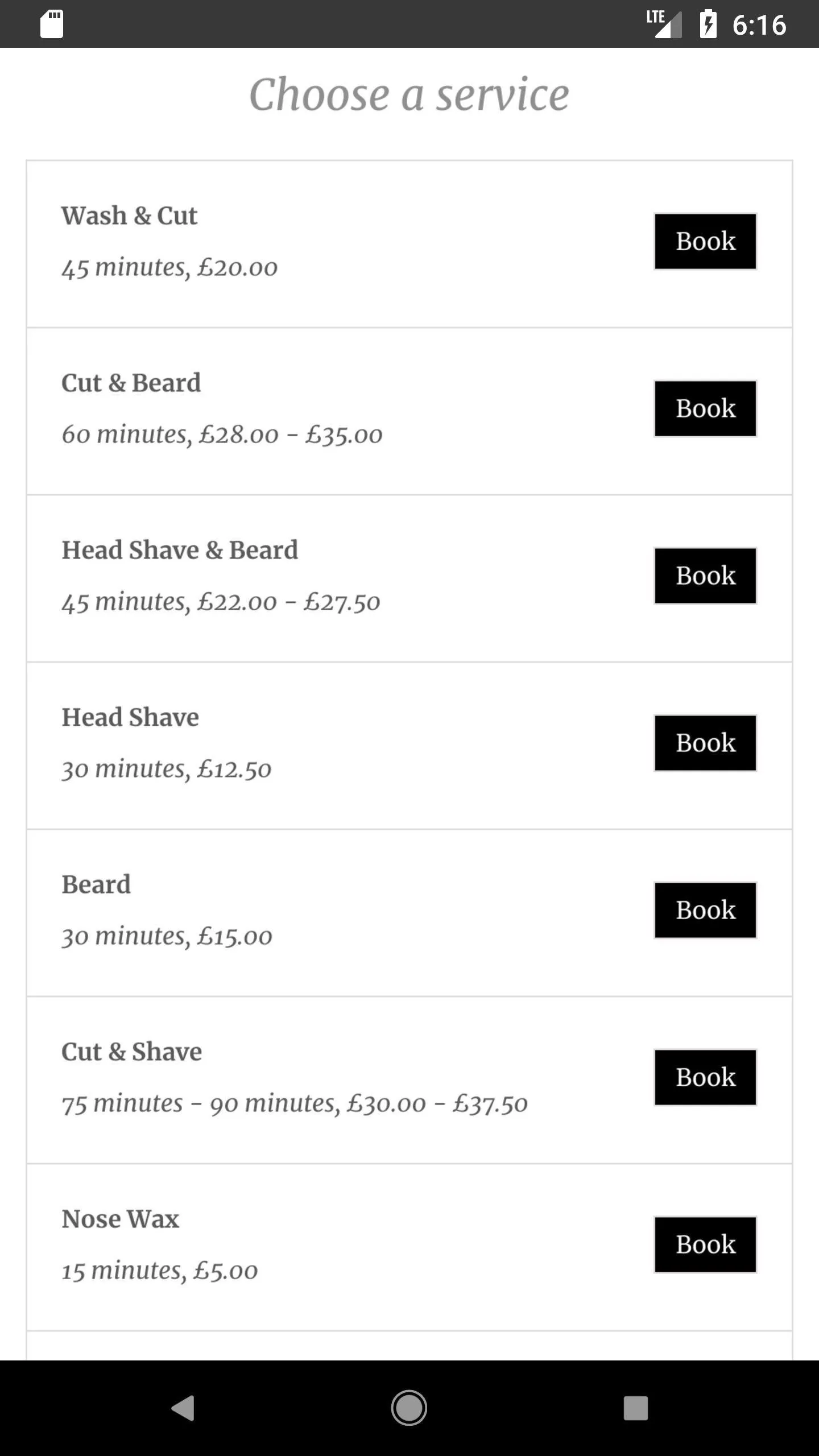
Task: Tap the SD card status icon
Action: [x=52, y=24]
